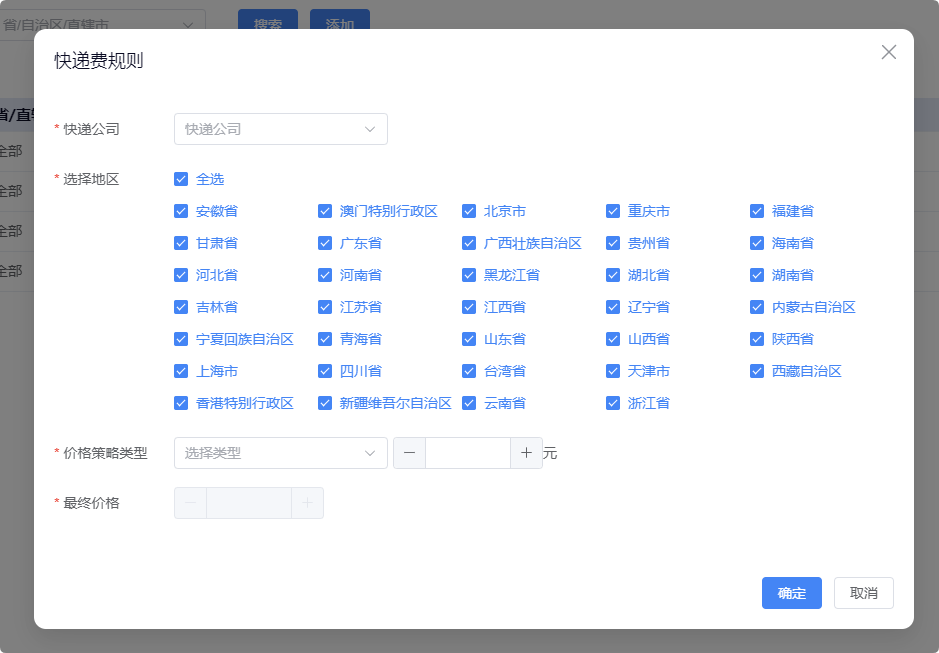This screenshot has height=653, width=939.
Task: Click the 搜索 button in background page
Action: coord(268,20)
